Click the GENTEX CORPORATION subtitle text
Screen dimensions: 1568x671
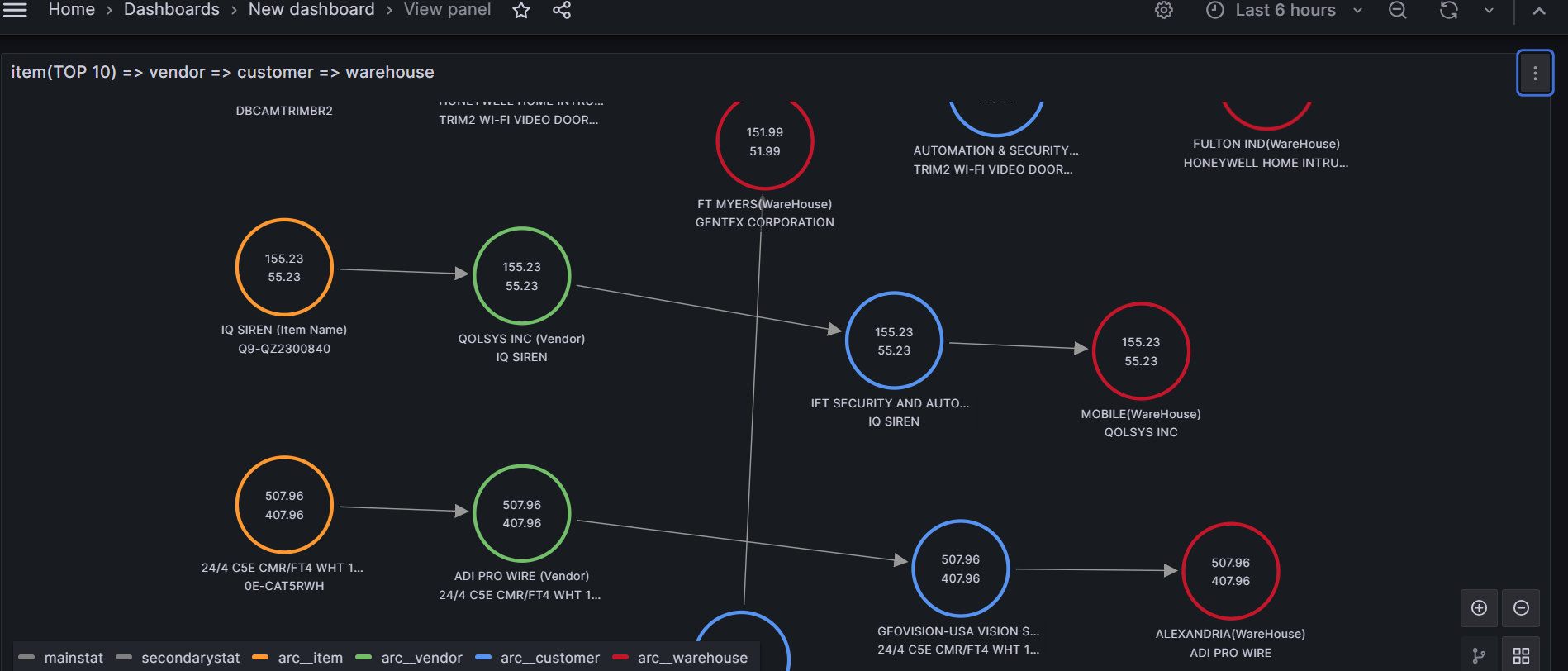point(765,222)
